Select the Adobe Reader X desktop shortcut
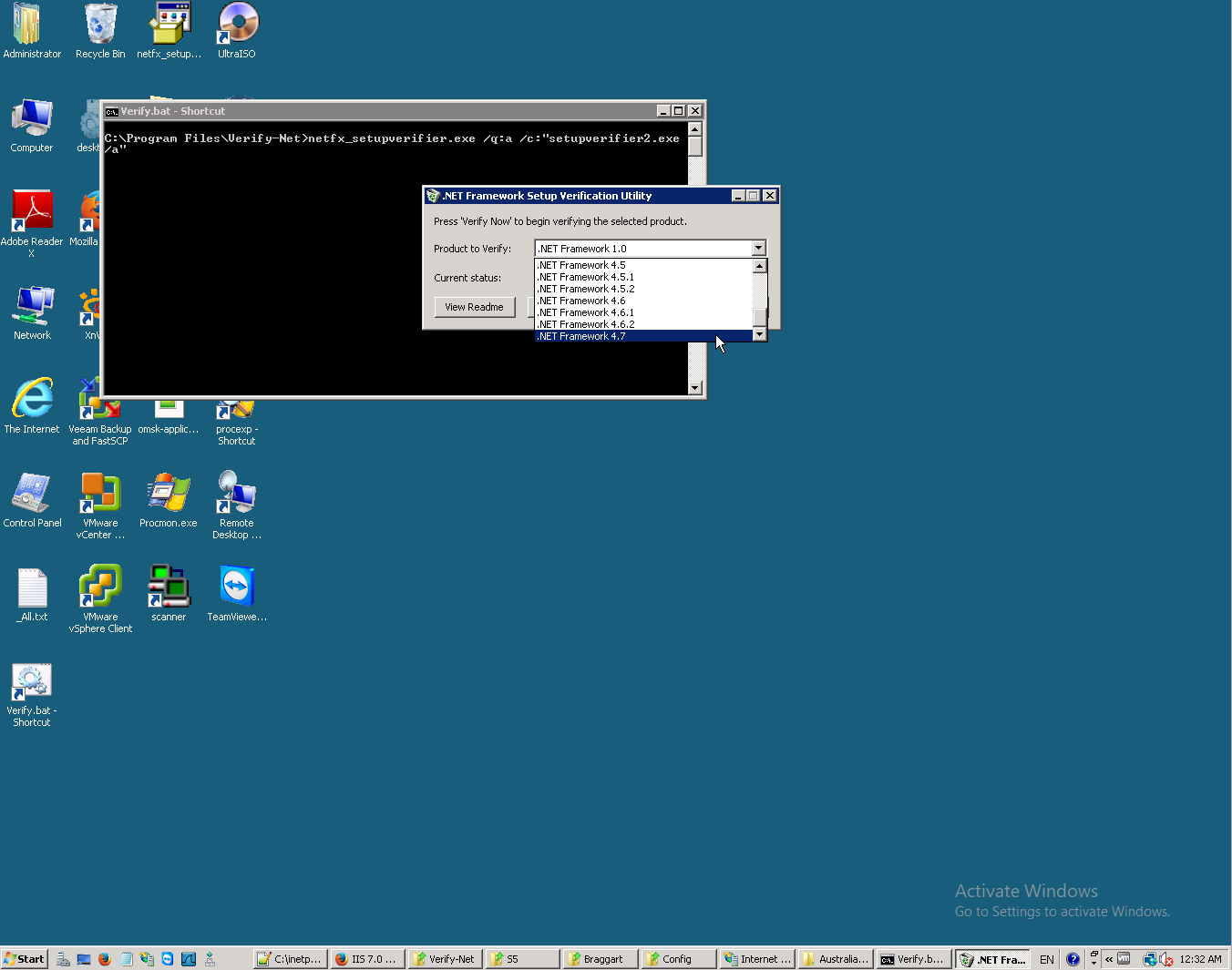Image resolution: width=1232 pixels, height=970 pixels. coord(32,224)
